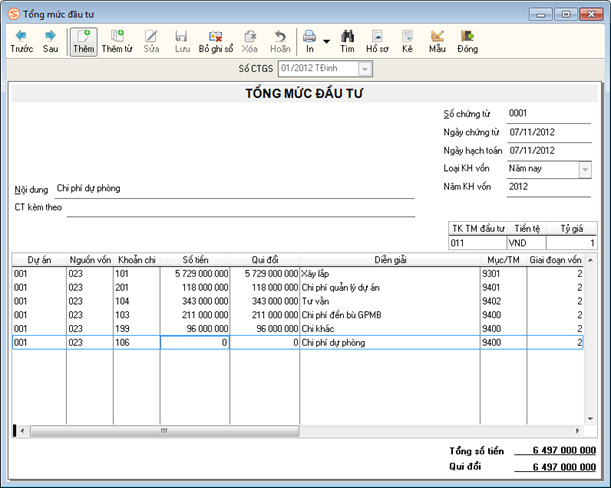Click horizontal scrollbar left arrow

[x=22, y=431]
